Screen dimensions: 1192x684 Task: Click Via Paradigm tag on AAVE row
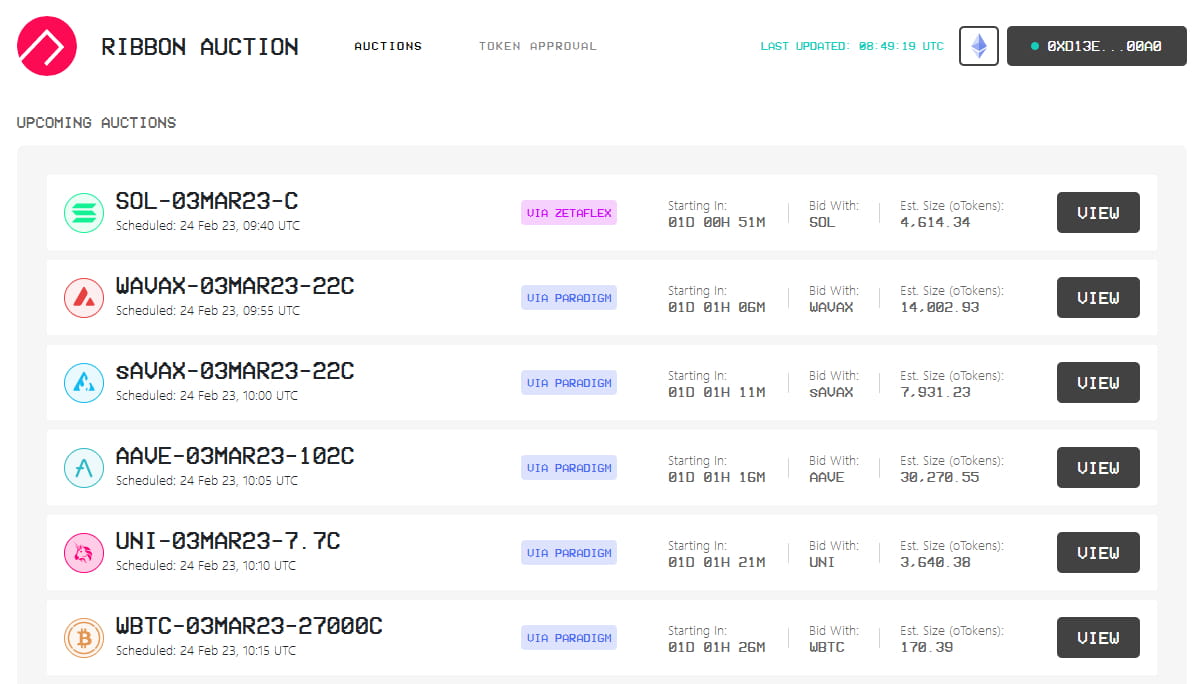tap(569, 468)
